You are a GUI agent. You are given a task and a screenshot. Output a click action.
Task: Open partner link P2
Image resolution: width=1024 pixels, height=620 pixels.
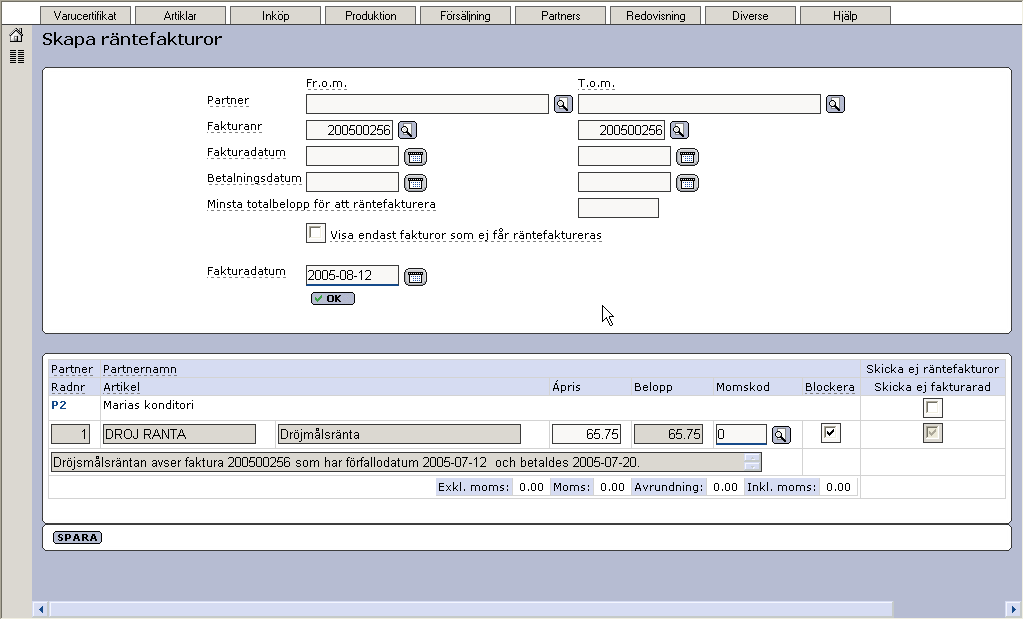tap(59, 405)
